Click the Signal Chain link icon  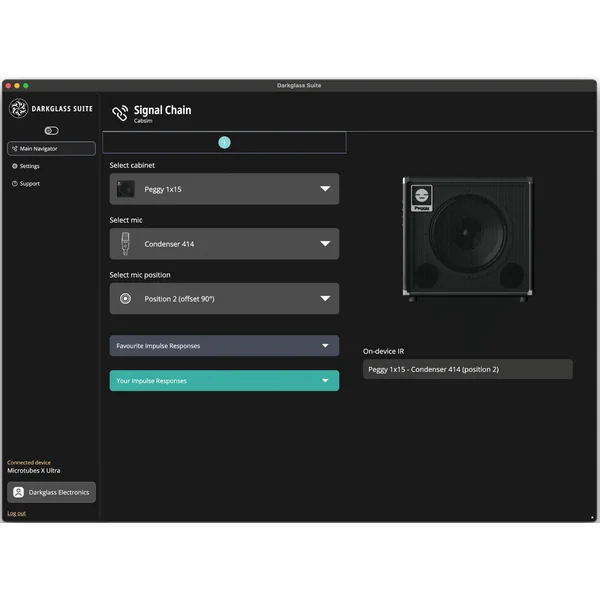click(x=120, y=113)
